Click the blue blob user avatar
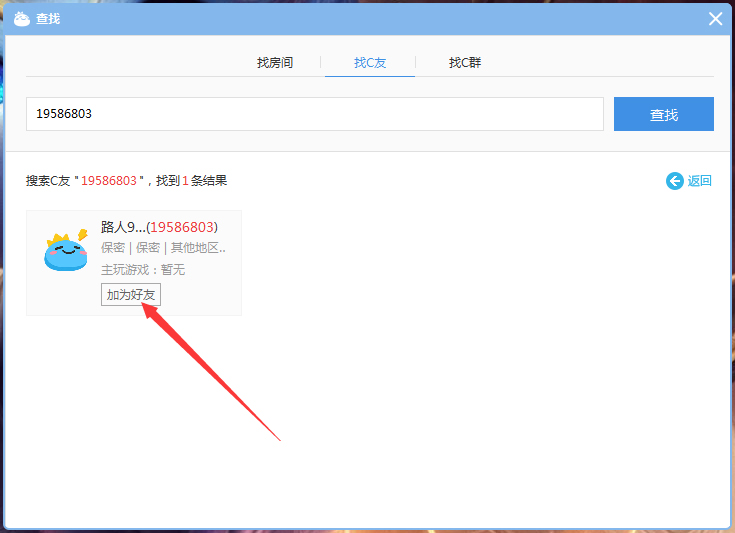Viewport: 735px width, 533px height. (x=66, y=250)
